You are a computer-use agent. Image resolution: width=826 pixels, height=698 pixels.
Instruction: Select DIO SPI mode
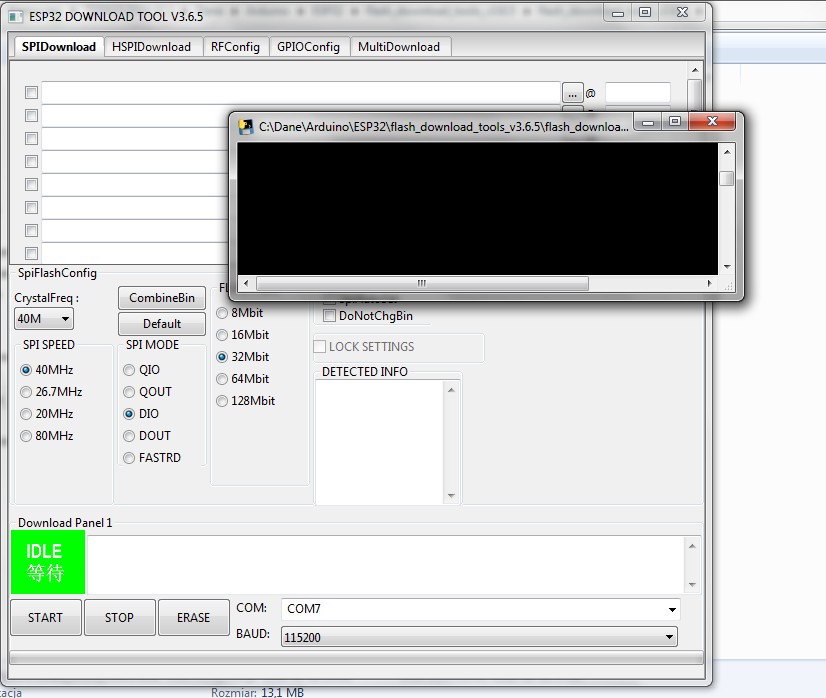[x=141, y=414]
